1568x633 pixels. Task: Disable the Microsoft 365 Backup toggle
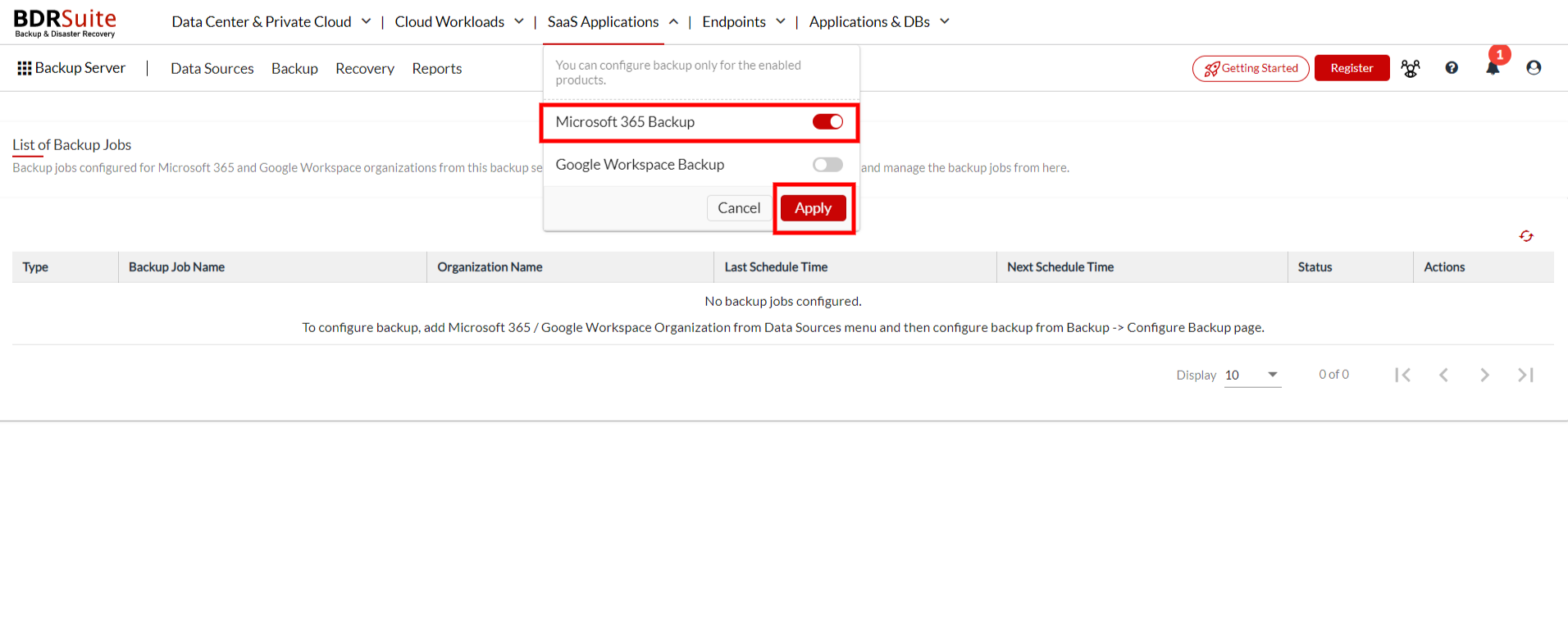point(827,121)
